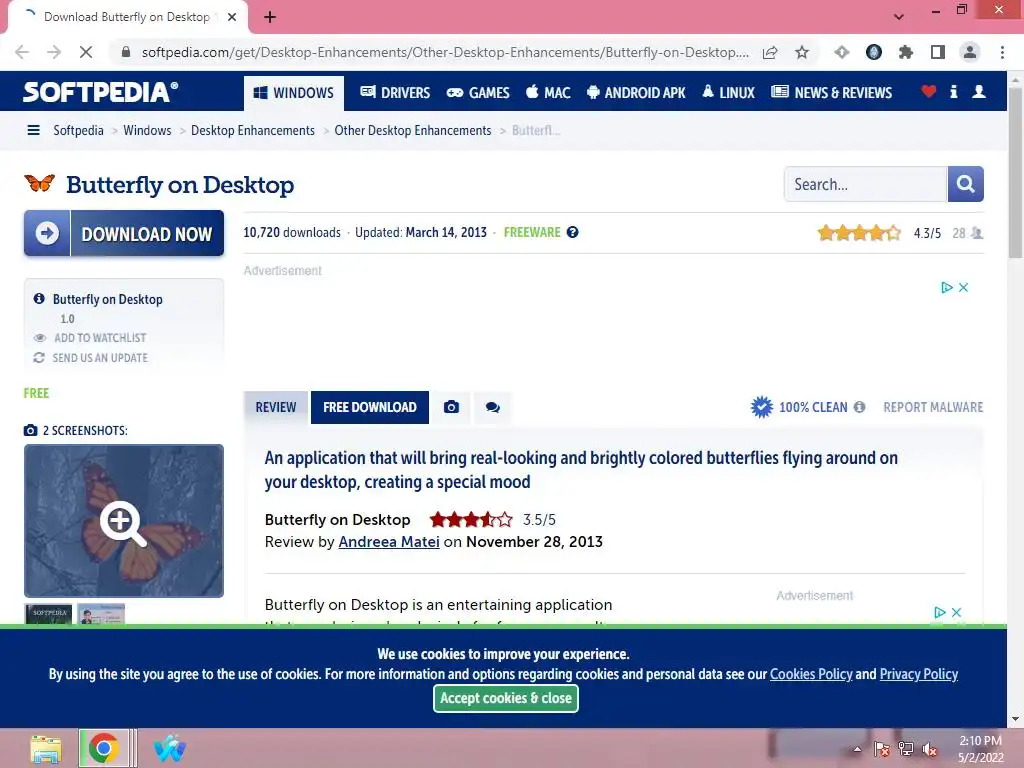Image resolution: width=1024 pixels, height=768 pixels.
Task: Open Chrome three-dot menu
Action: pyautogui.click(x=1002, y=52)
